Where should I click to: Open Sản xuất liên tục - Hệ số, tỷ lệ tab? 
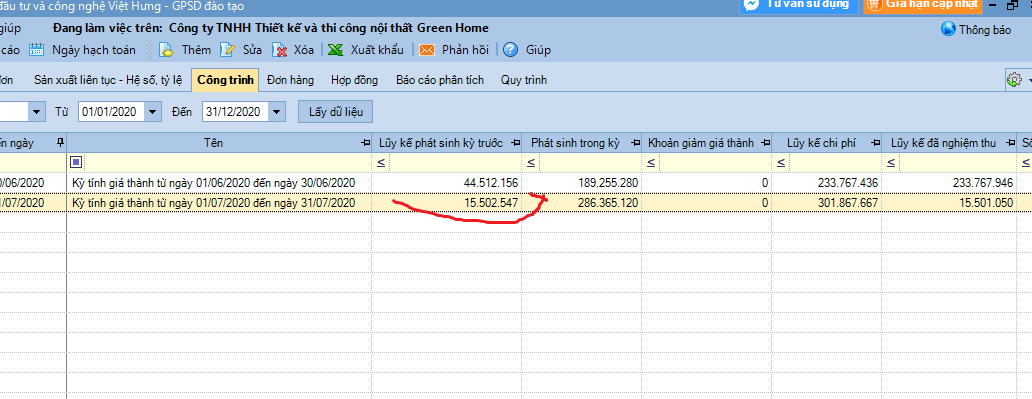click(x=108, y=80)
